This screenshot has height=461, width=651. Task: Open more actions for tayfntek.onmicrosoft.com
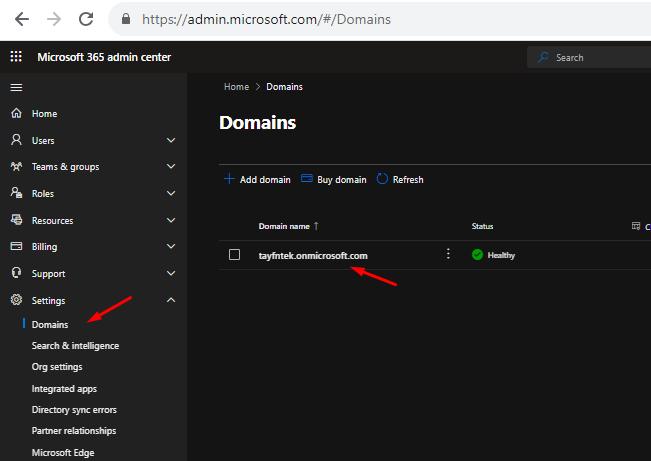coord(448,254)
